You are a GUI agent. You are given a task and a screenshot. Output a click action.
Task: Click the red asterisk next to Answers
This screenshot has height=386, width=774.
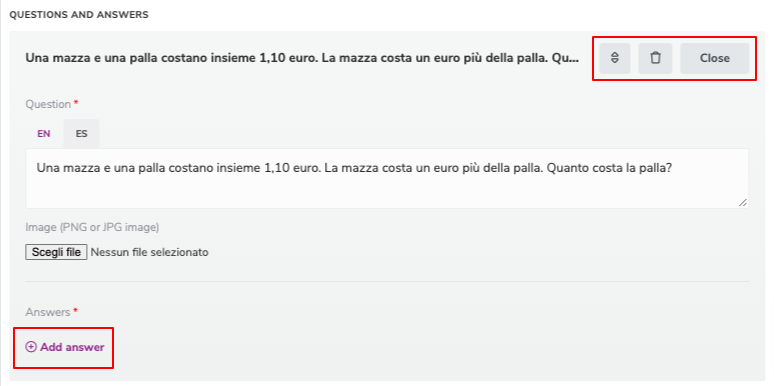pyautogui.click(x=76, y=311)
